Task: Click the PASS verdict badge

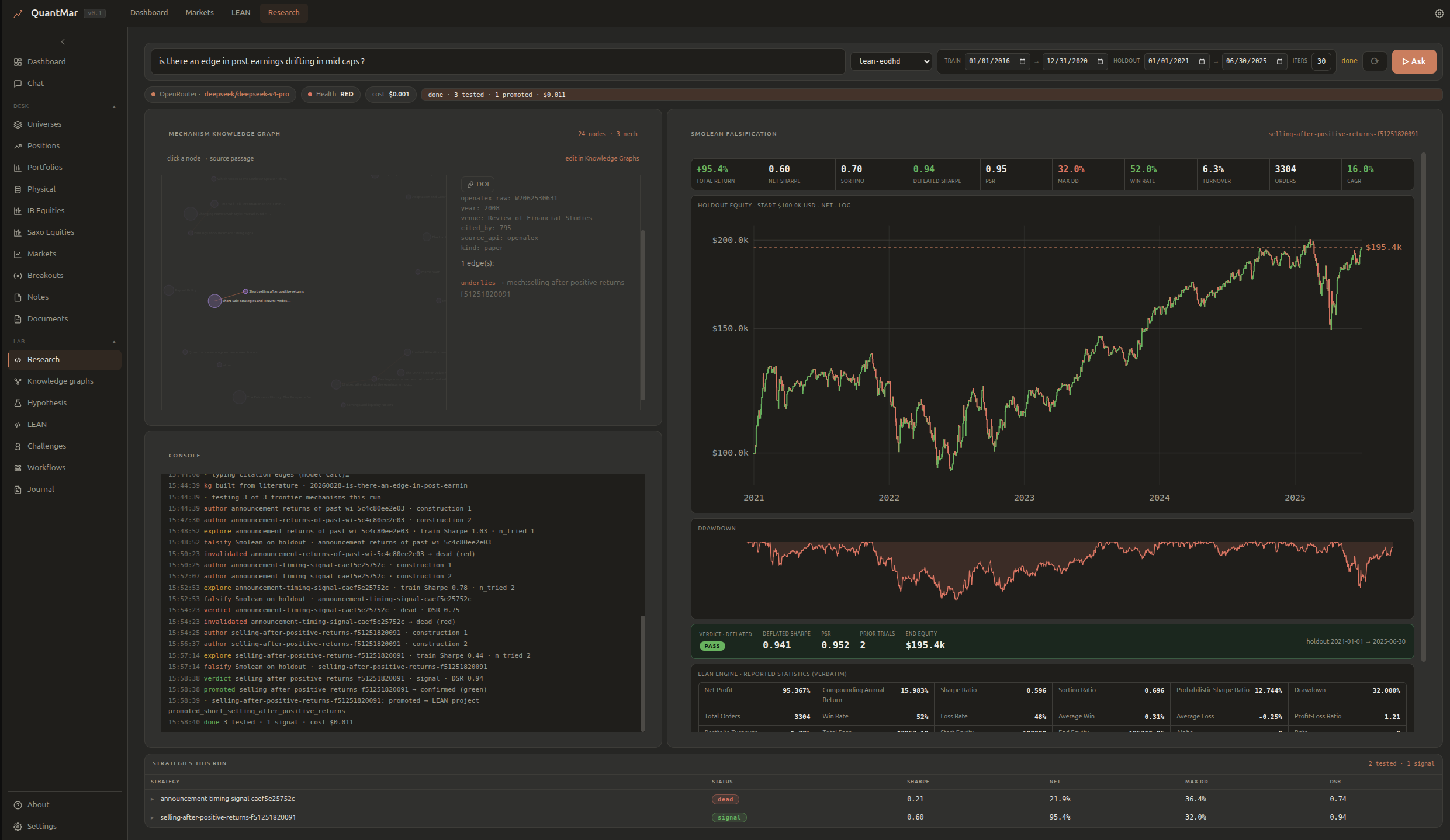Action: click(712, 646)
